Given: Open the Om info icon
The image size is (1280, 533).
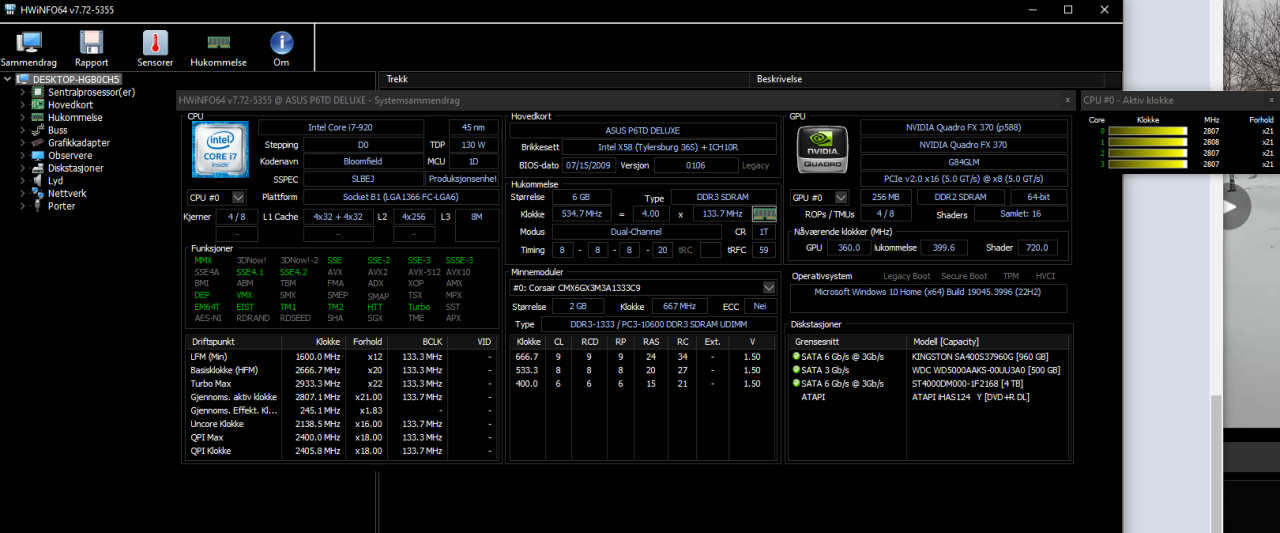Looking at the screenshot, I should [x=281, y=43].
